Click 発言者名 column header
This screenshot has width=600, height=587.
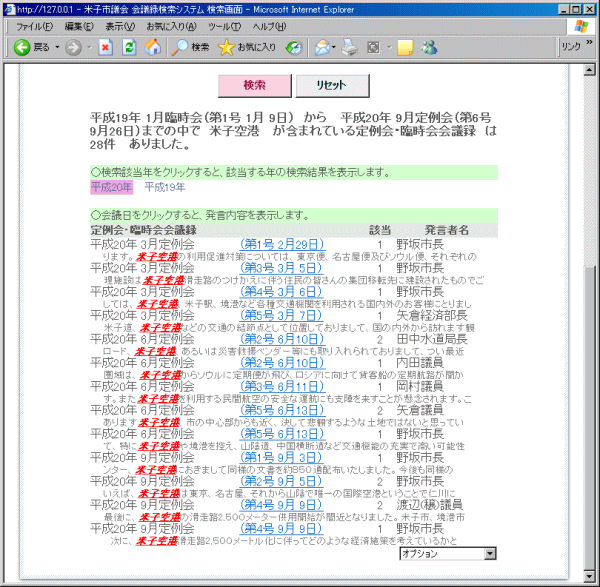point(447,230)
